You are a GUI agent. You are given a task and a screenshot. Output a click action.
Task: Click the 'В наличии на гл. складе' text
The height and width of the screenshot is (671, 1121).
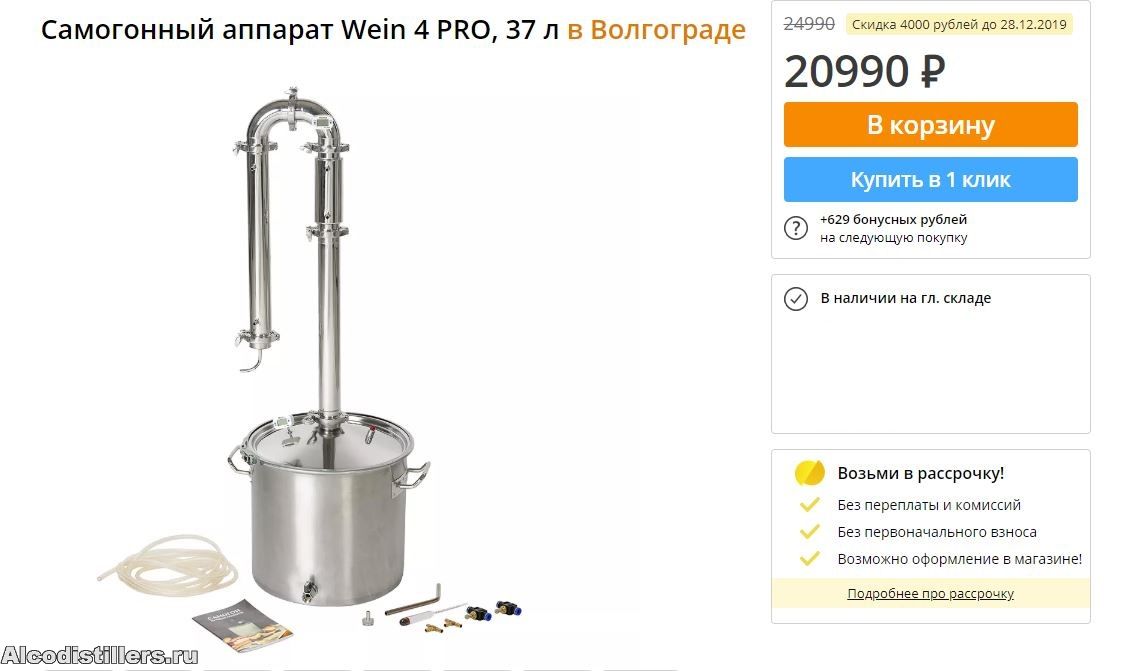pos(905,298)
